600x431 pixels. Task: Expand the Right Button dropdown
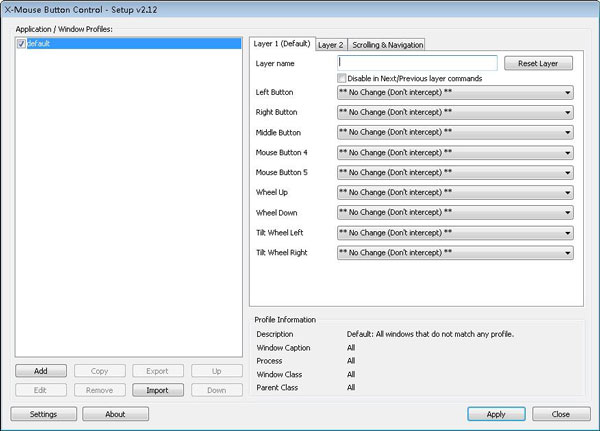coord(455,113)
